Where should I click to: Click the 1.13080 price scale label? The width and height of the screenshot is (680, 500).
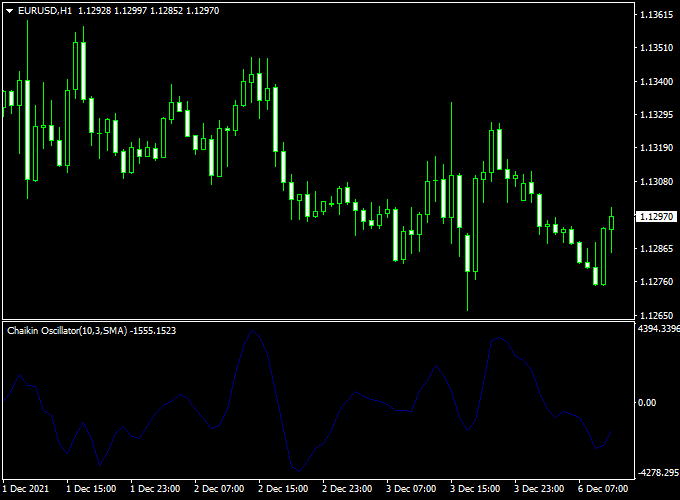click(657, 182)
